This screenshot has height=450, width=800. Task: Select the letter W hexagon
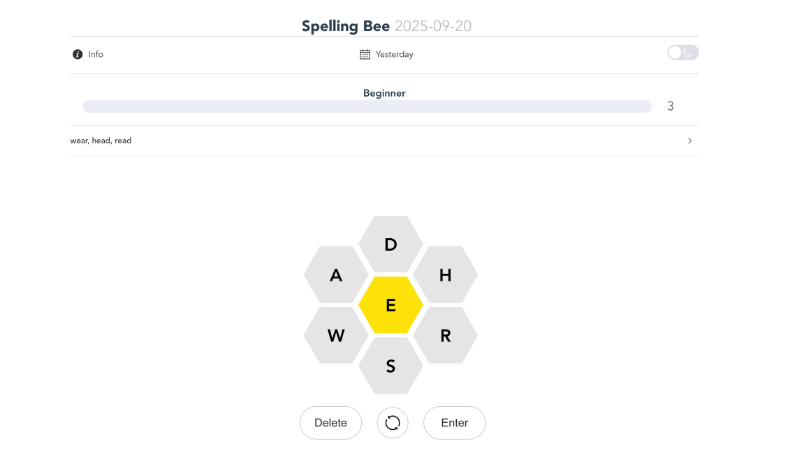pos(336,336)
